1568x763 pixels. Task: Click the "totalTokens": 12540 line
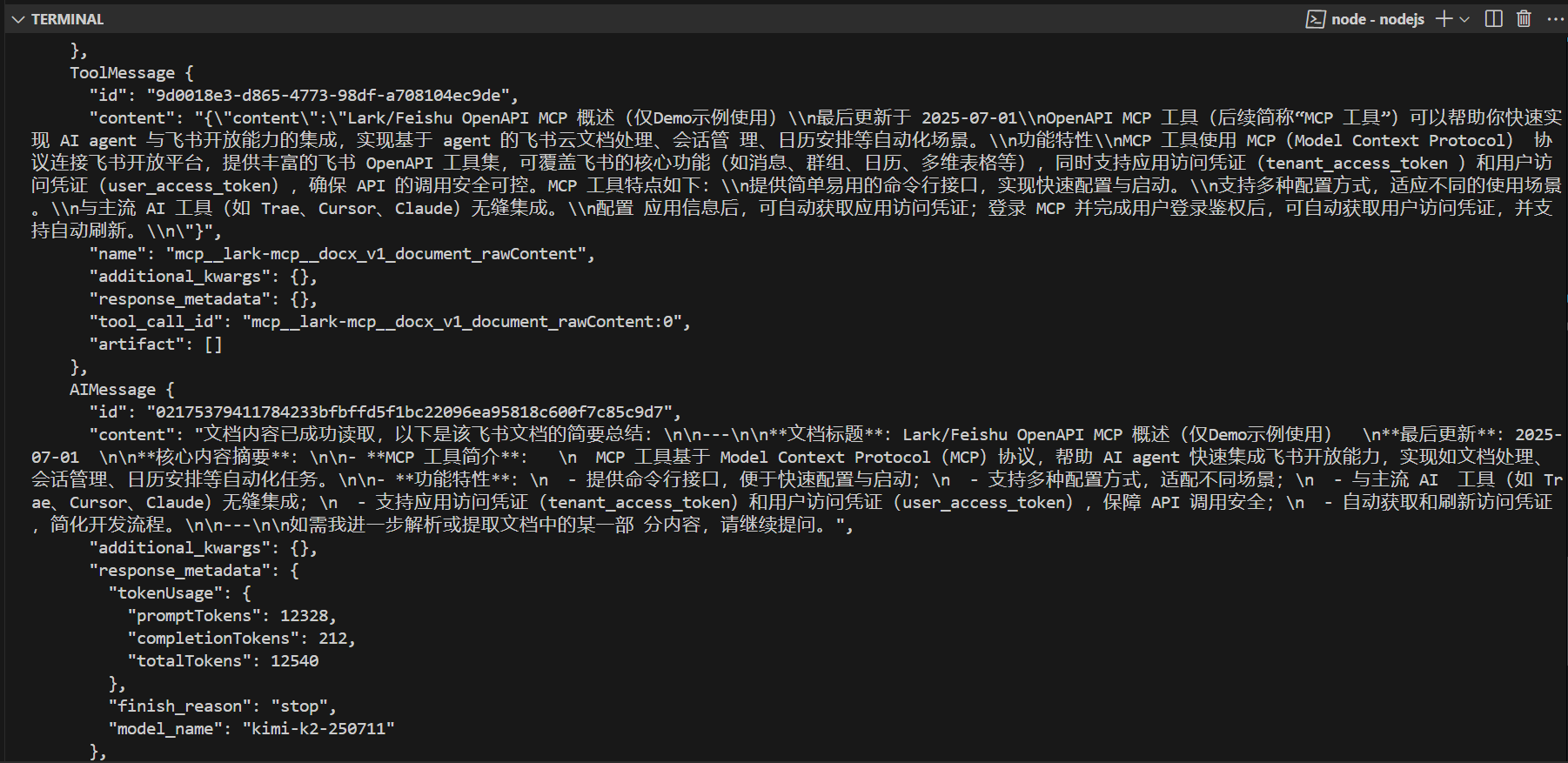pos(223,661)
